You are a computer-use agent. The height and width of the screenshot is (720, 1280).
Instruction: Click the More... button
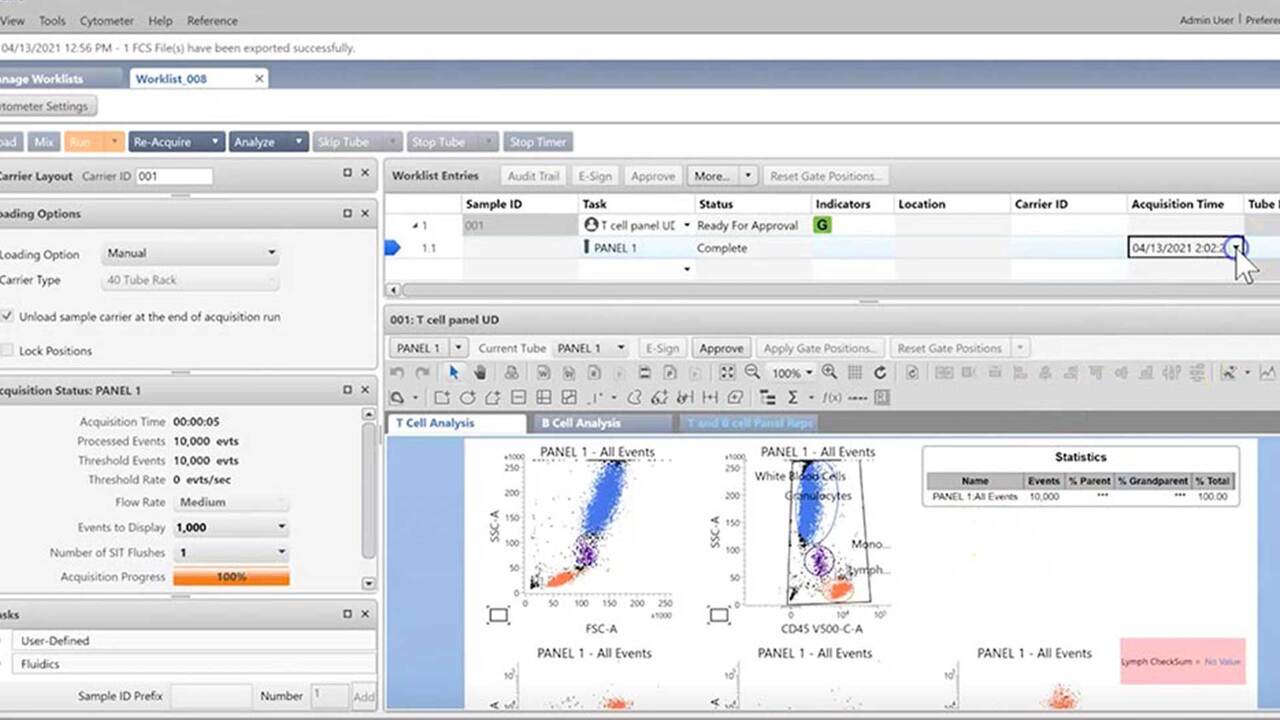(711, 176)
